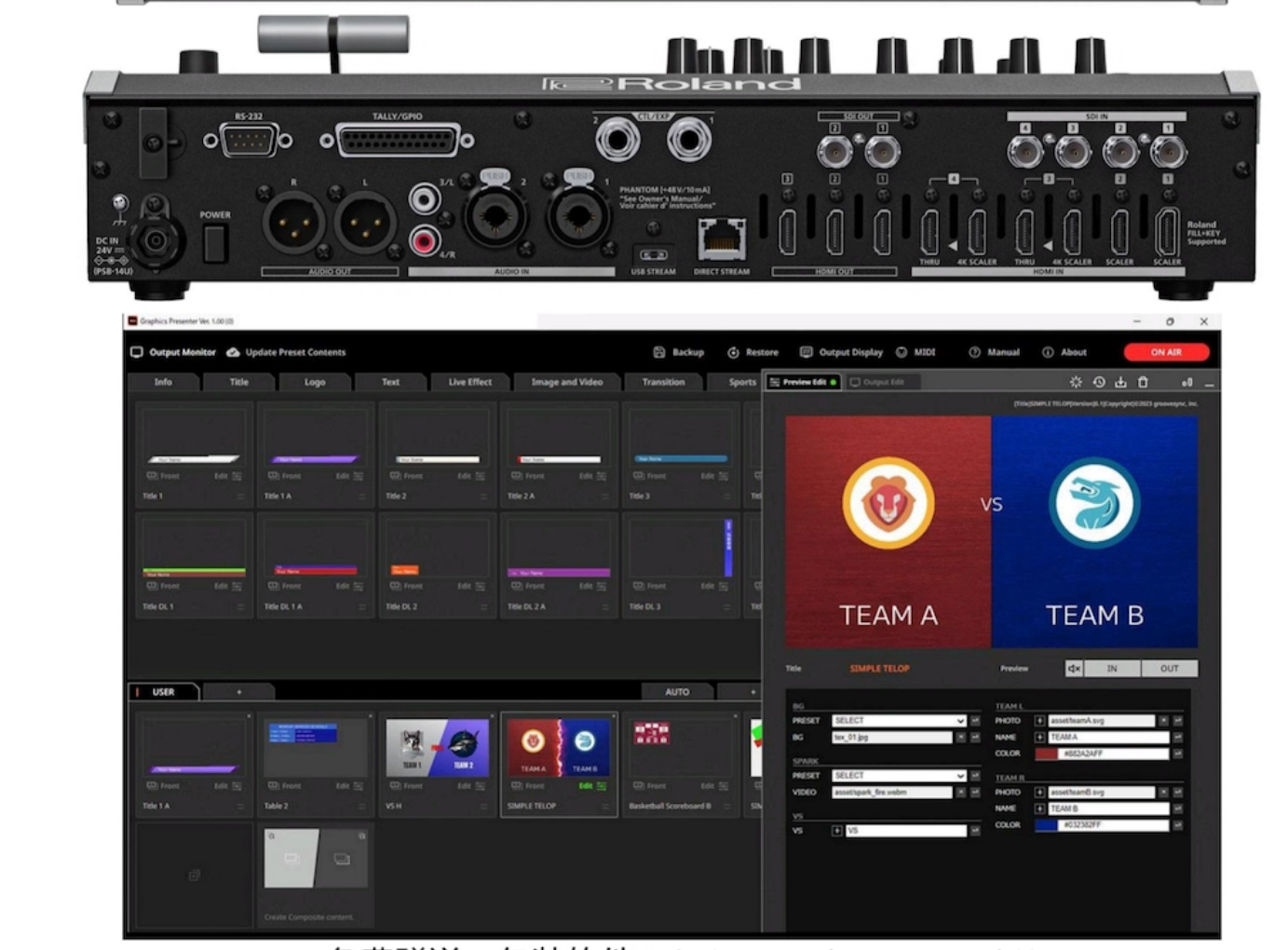Viewport: 1288px width, 950px height.
Task: Open the Output Display monitor icon
Action: pyautogui.click(x=807, y=352)
